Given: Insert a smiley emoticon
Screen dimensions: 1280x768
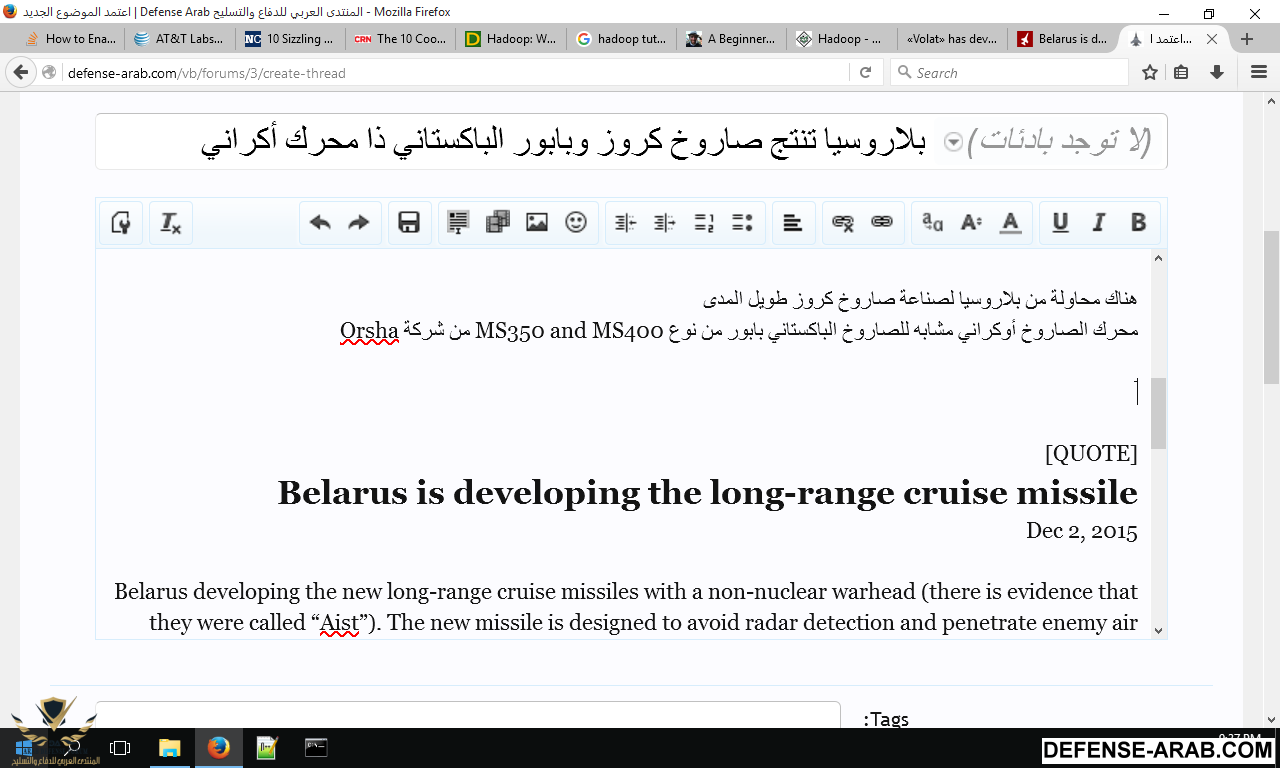Looking at the screenshot, I should [x=576, y=223].
